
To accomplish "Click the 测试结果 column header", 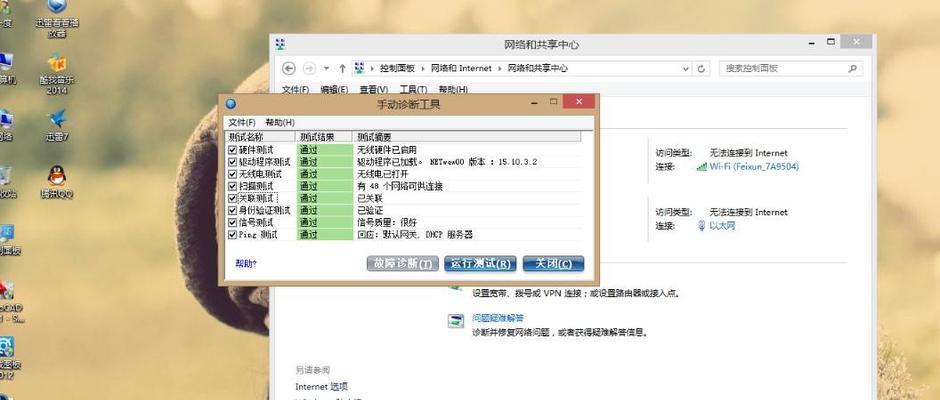I will coord(324,137).
